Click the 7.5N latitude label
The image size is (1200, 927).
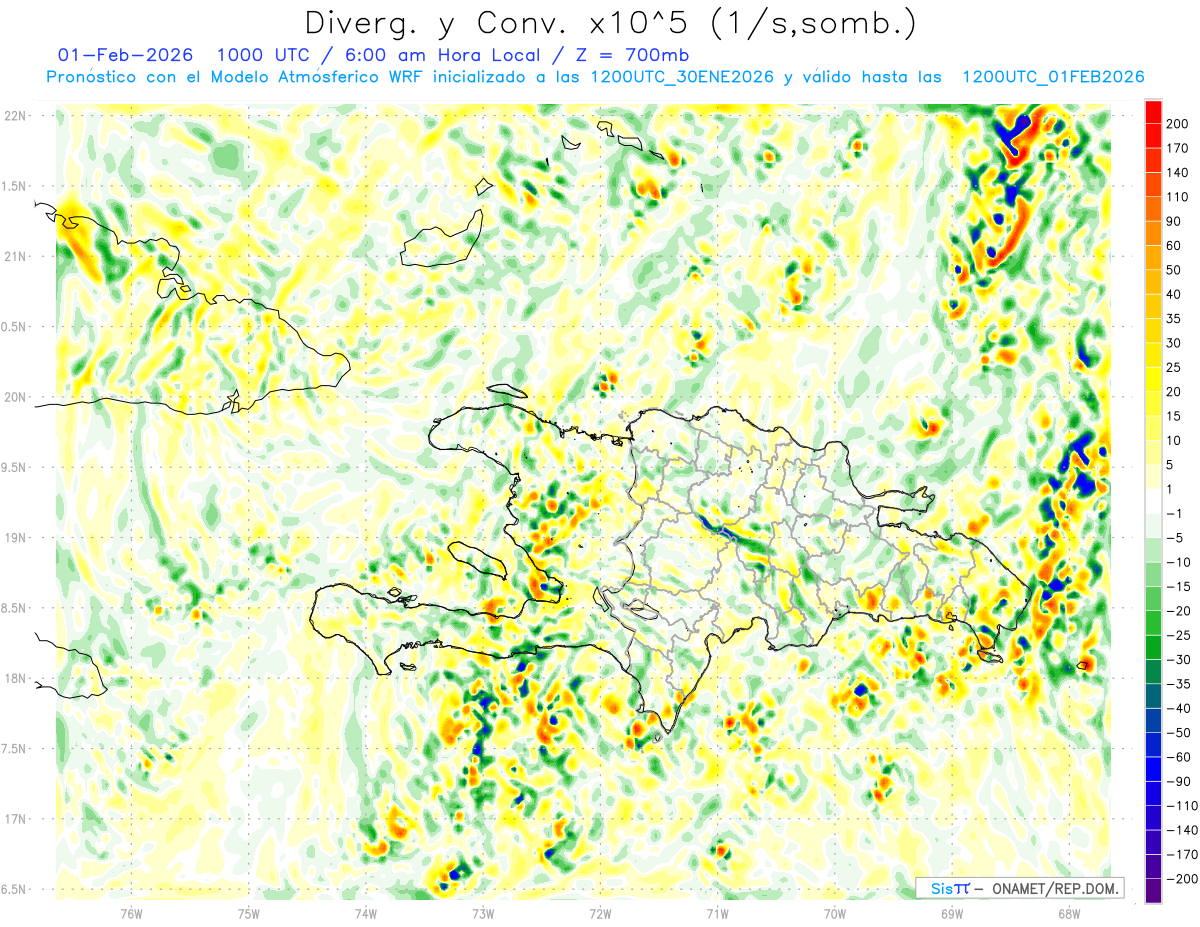[15, 749]
